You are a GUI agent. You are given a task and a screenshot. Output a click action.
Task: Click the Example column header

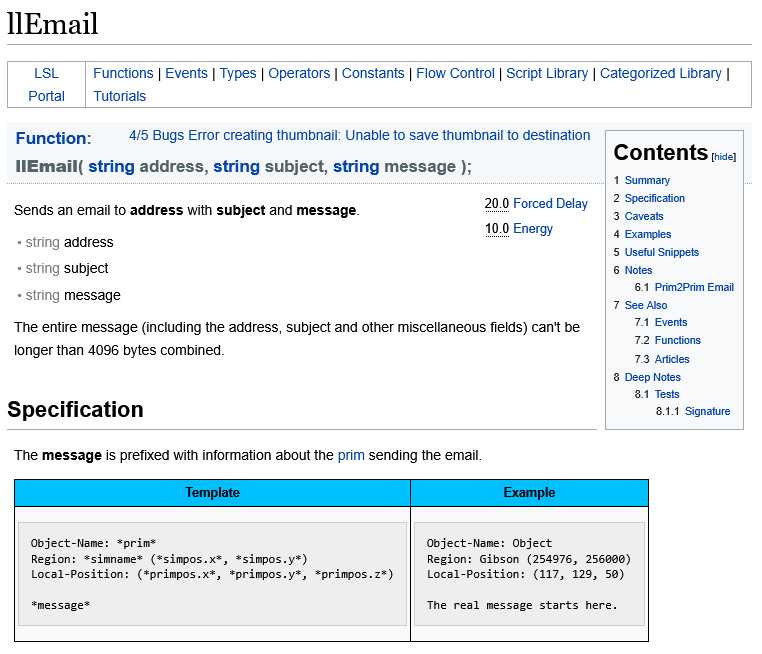point(529,493)
